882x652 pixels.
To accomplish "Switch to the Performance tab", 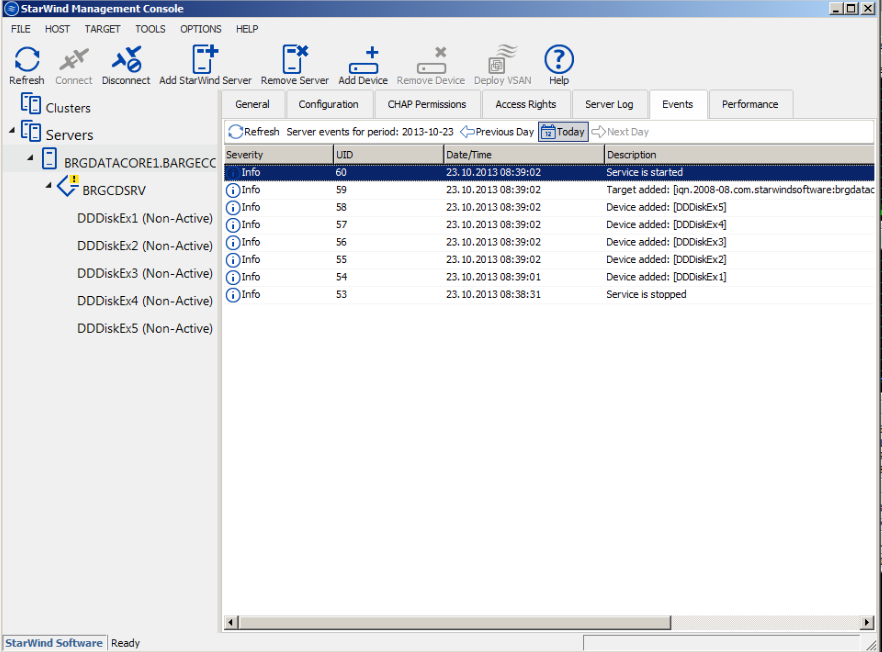I will (750, 105).
